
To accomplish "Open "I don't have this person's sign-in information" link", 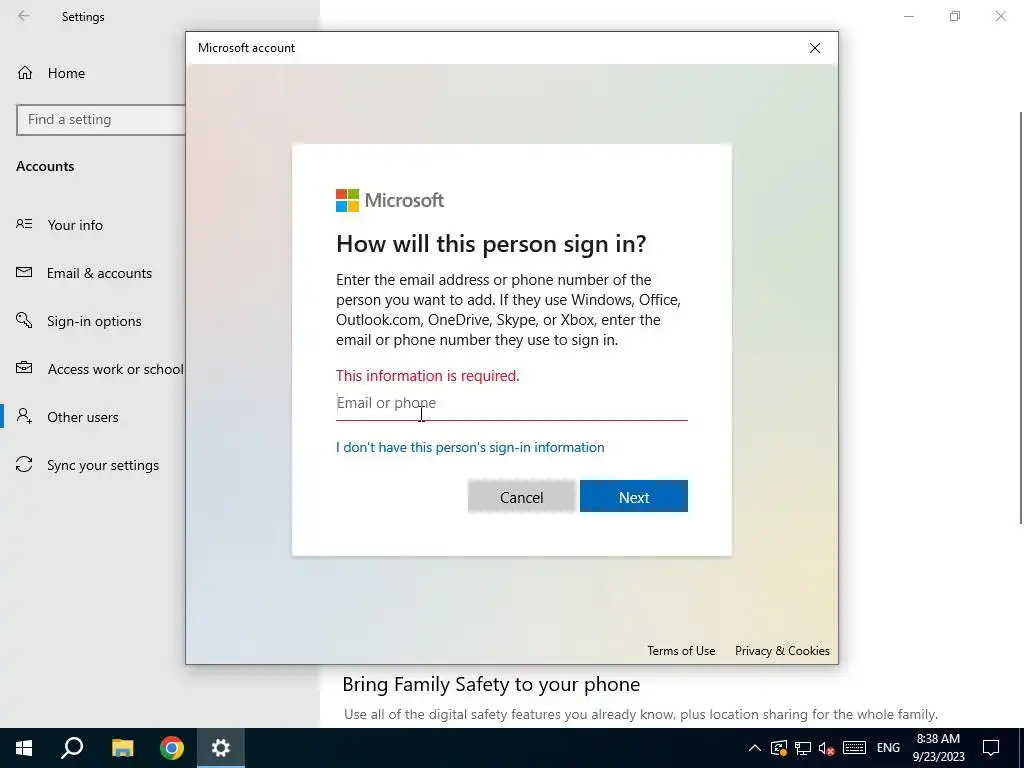I will click(x=470, y=447).
